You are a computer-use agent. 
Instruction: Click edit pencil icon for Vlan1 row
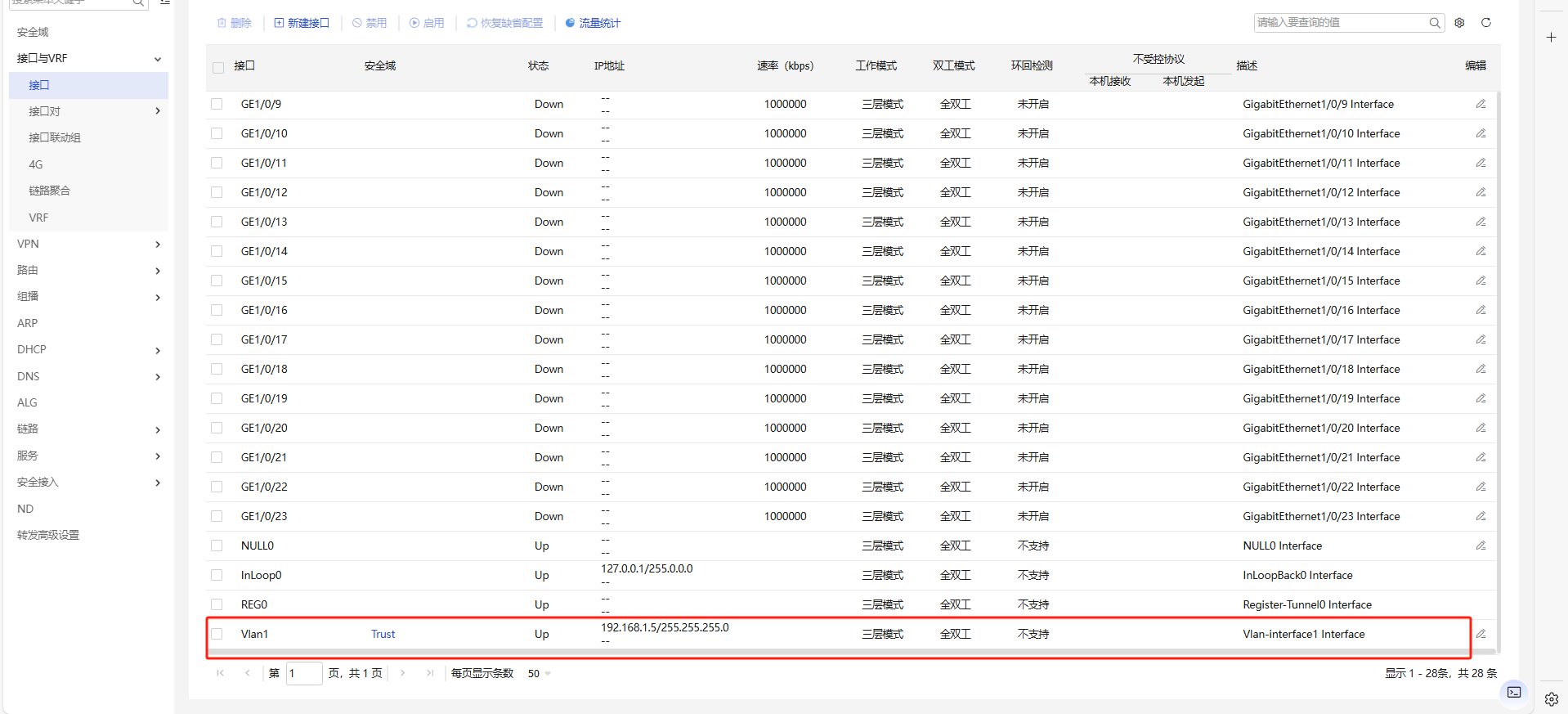pyautogui.click(x=1481, y=634)
